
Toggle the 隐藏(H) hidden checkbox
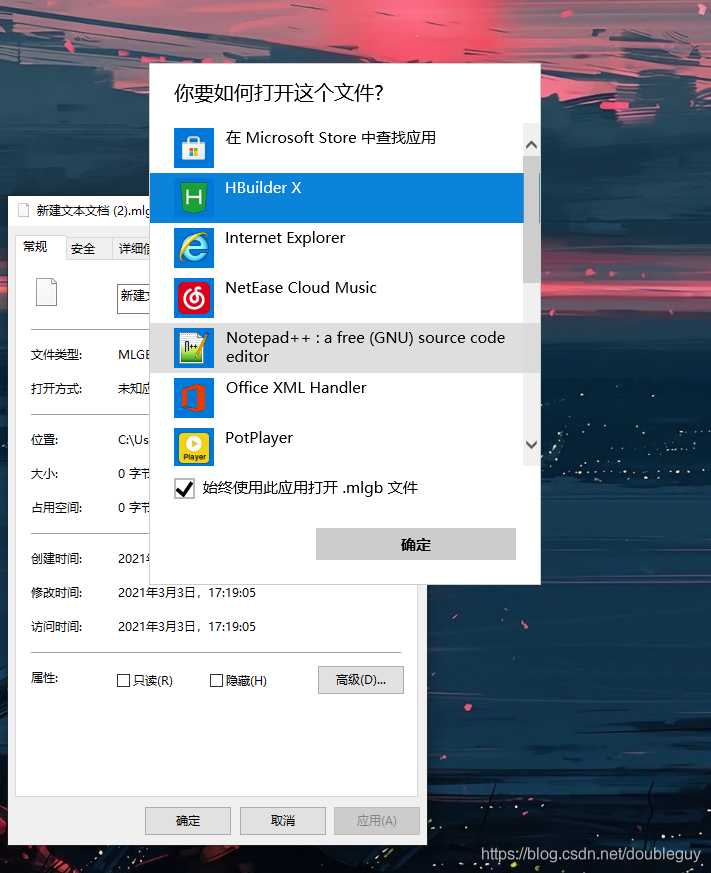[216, 680]
